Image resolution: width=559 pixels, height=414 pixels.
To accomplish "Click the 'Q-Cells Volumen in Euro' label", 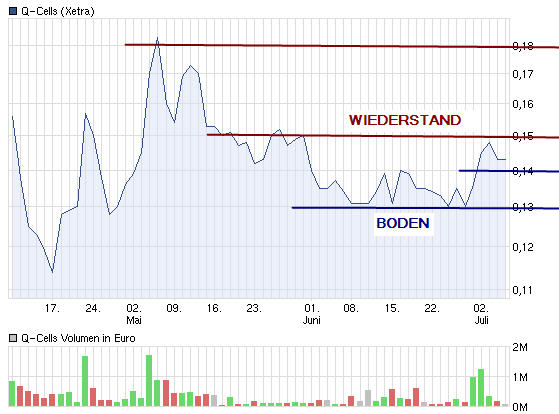I will click(78, 338).
